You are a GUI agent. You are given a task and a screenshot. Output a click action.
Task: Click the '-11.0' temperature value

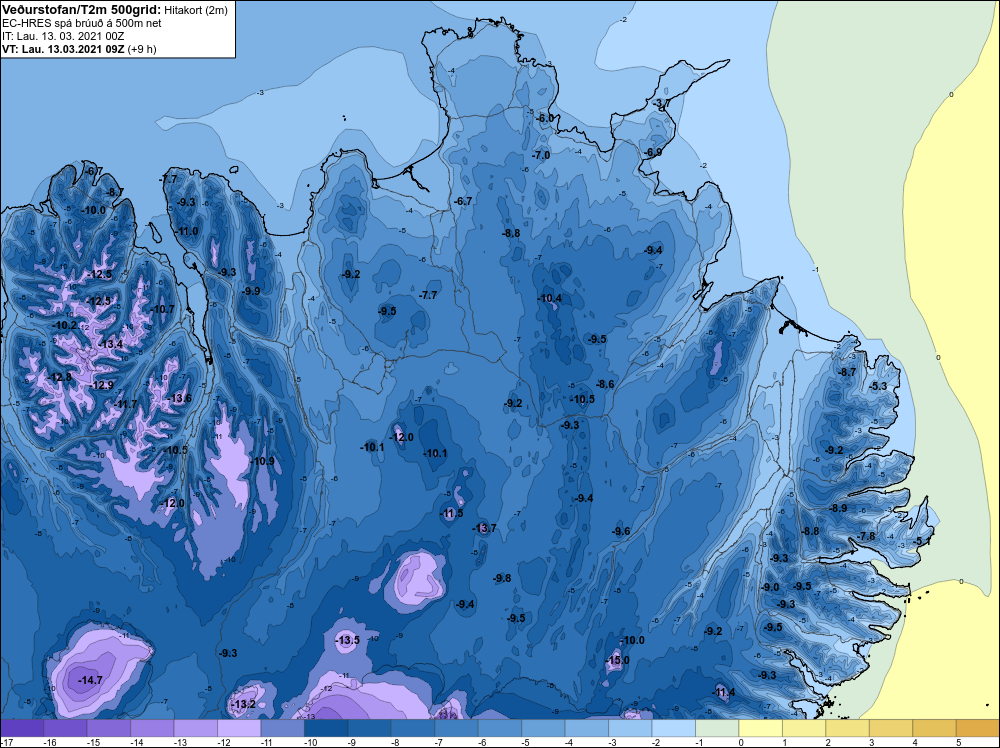coord(187,231)
